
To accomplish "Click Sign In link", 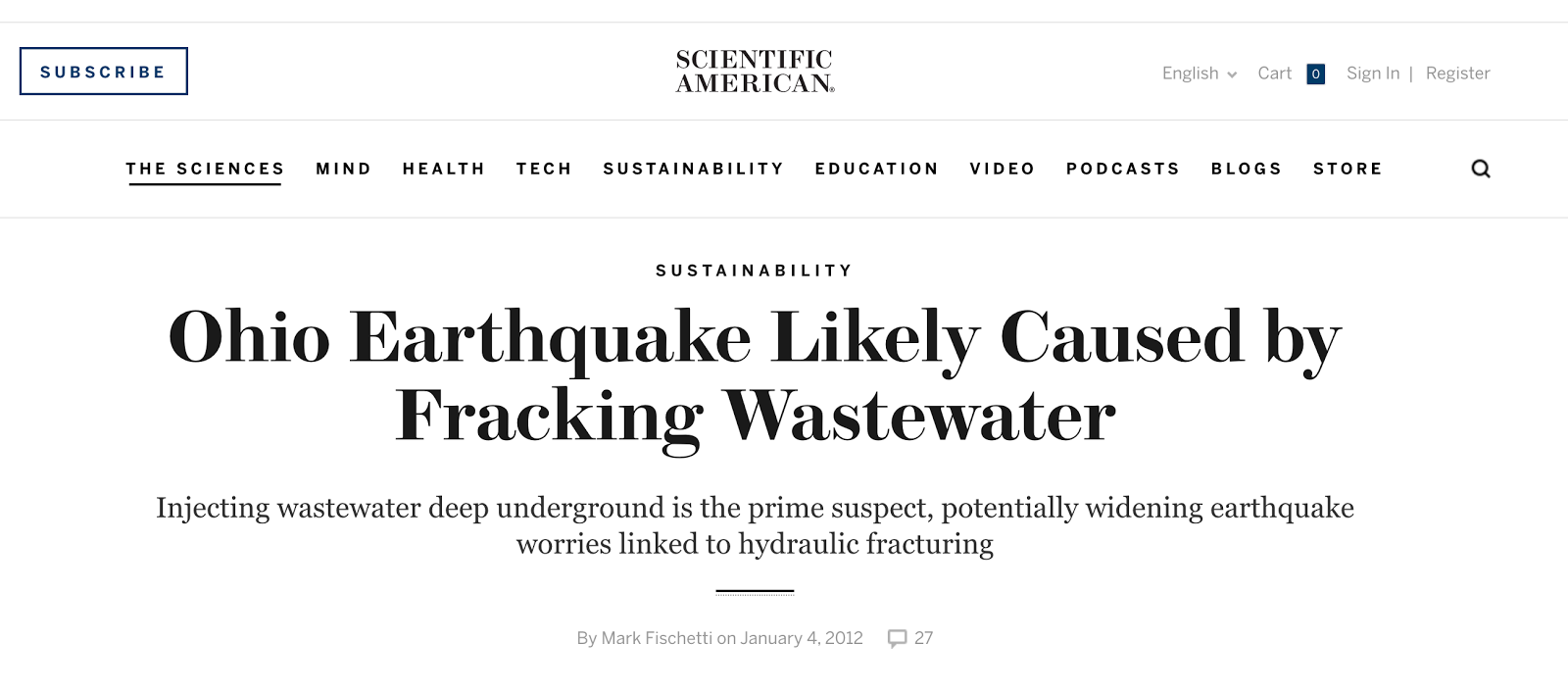I will [1372, 74].
